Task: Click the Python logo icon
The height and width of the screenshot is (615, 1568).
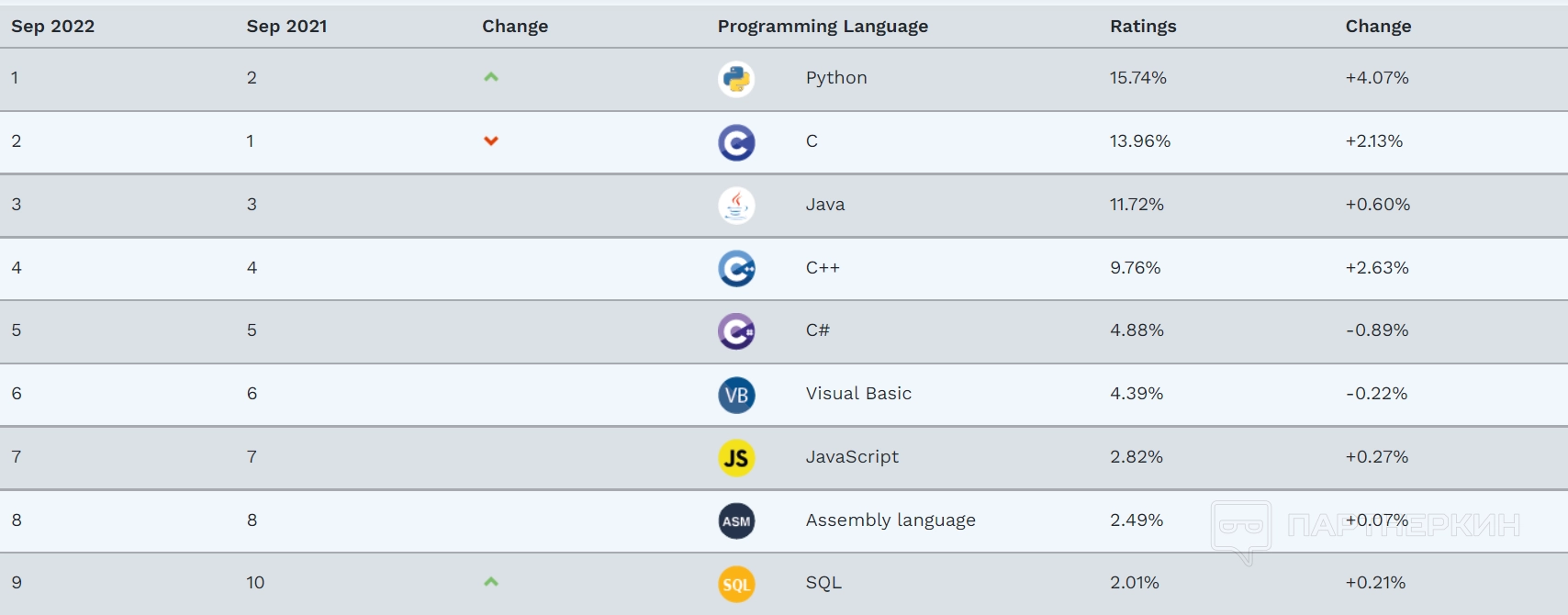Action: pyautogui.click(x=736, y=79)
